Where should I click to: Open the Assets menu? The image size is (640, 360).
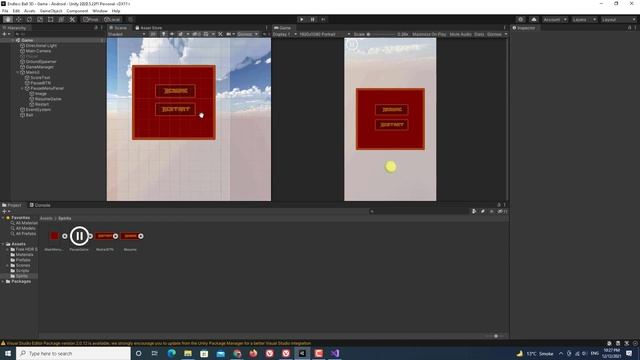coord(29,11)
